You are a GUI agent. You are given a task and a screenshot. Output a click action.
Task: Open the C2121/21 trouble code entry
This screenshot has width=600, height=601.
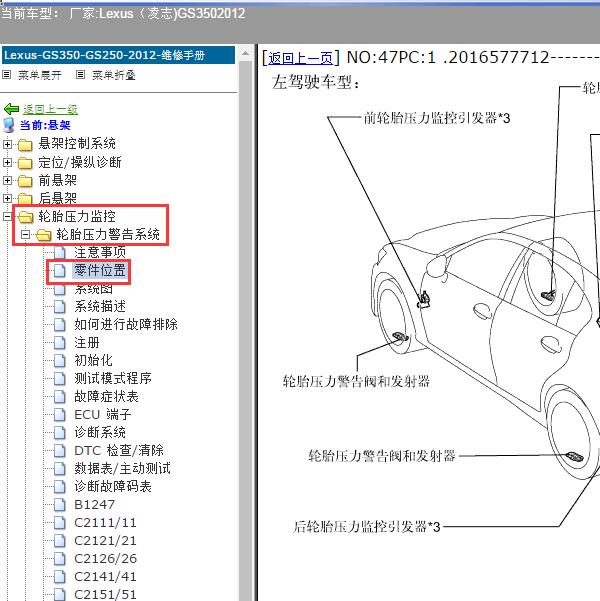pos(105,541)
